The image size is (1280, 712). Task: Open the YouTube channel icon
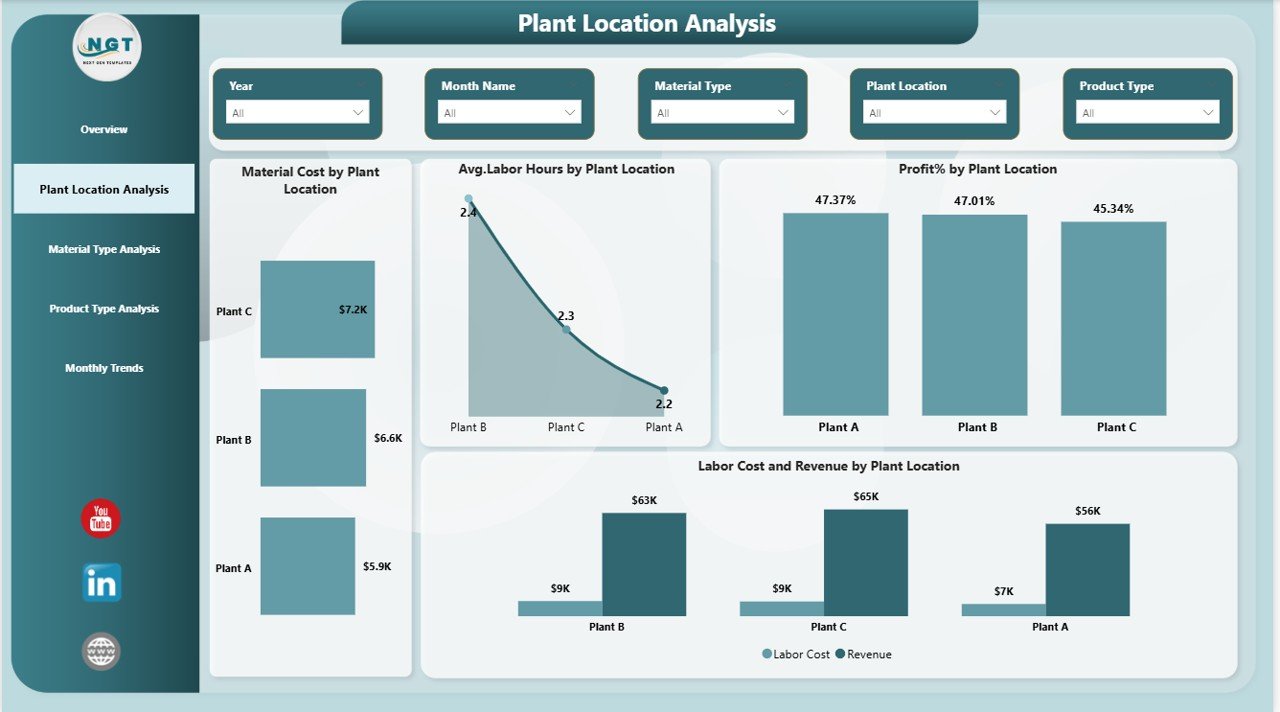99,519
